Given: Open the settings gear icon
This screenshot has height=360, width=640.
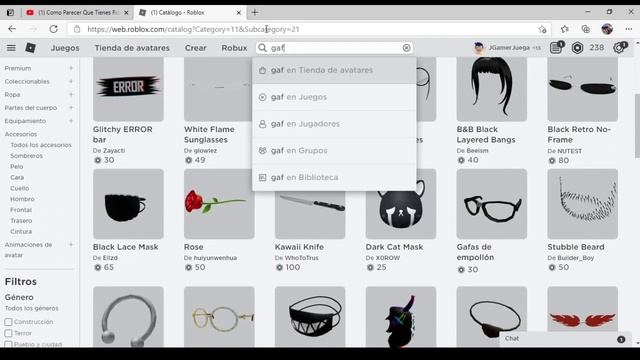Looking at the screenshot, I should coord(620,47).
